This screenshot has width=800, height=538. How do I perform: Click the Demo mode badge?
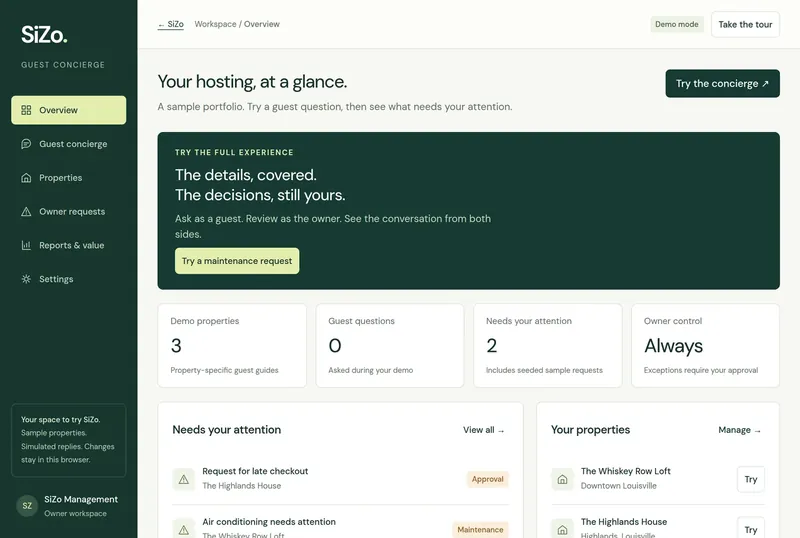(677, 24)
